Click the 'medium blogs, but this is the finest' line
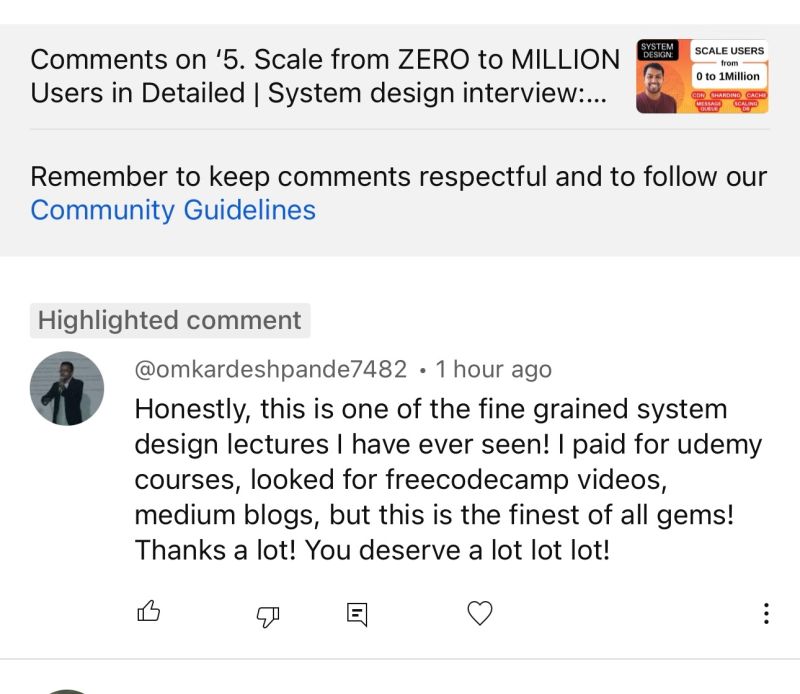This screenshot has width=800, height=694. [434, 514]
